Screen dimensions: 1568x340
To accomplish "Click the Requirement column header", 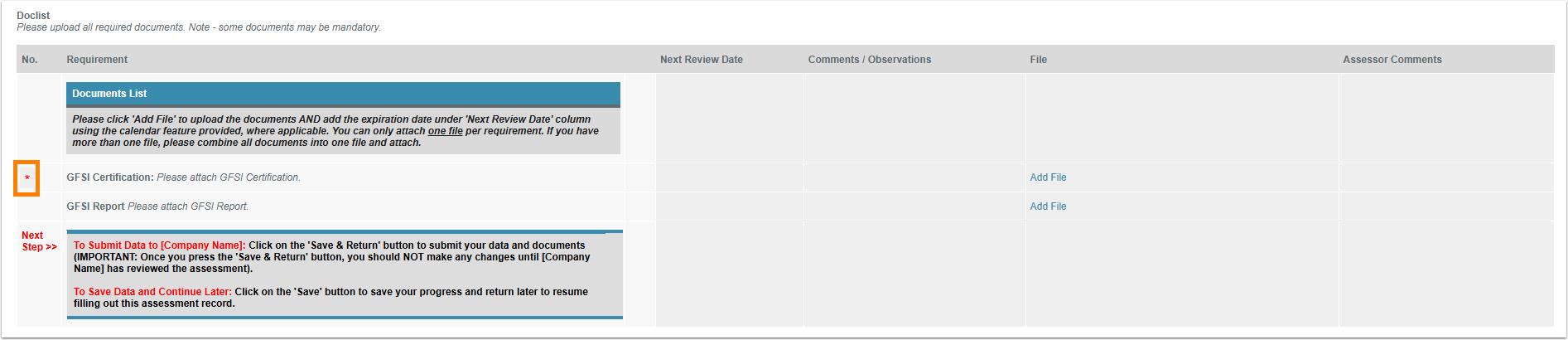I will pyautogui.click(x=97, y=60).
